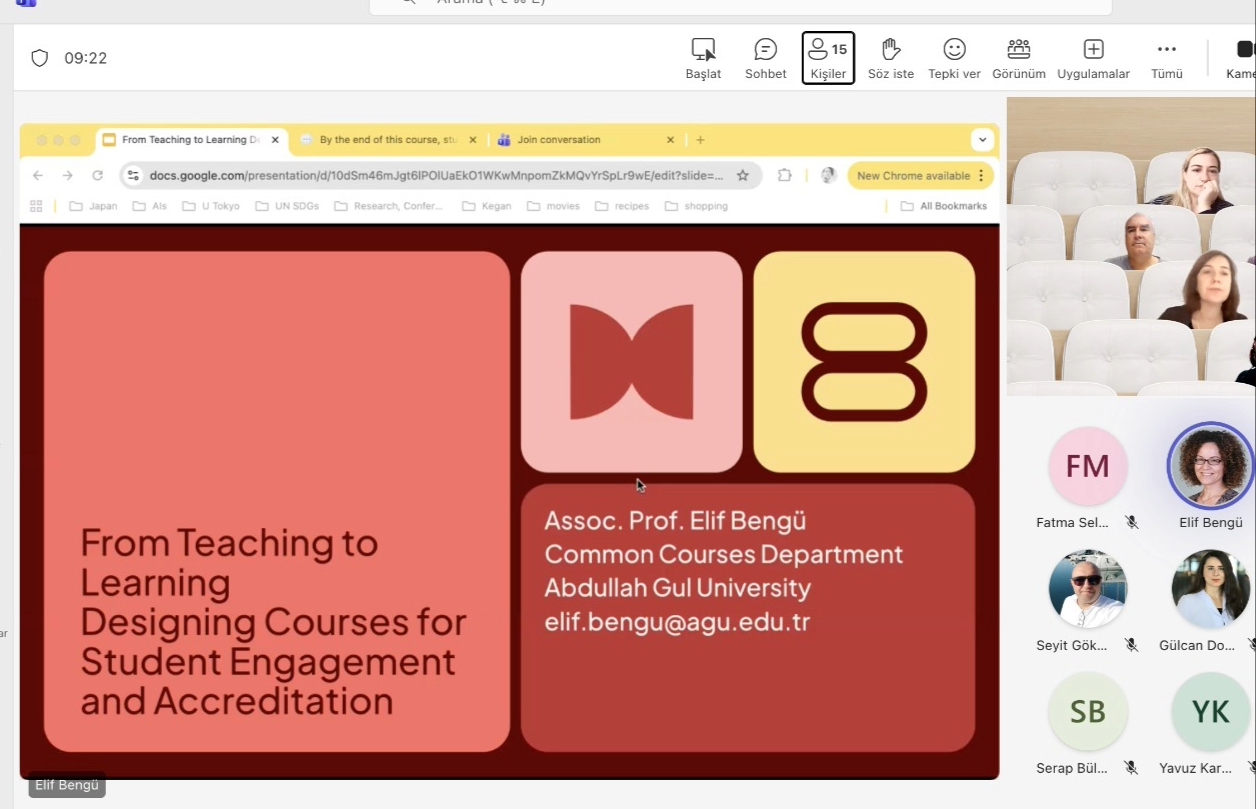The height and width of the screenshot is (809, 1256).
Task: Click muted mic icon beside Seyit Gök...
Action: click(x=1131, y=645)
